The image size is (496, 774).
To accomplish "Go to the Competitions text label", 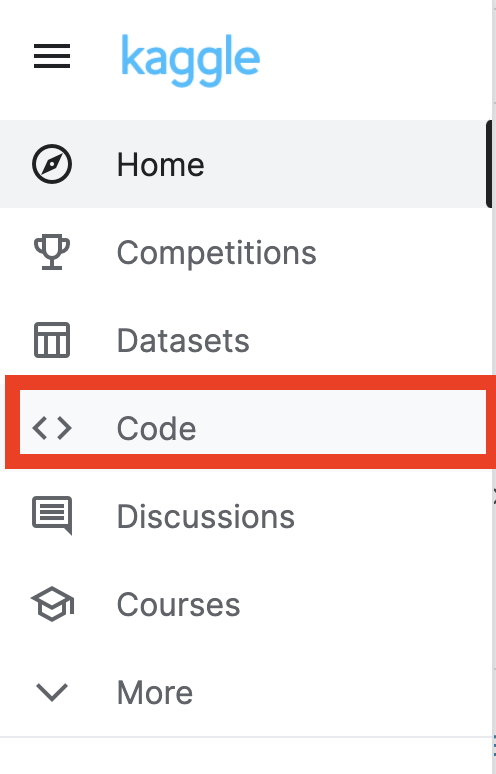I will tap(216, 253).
